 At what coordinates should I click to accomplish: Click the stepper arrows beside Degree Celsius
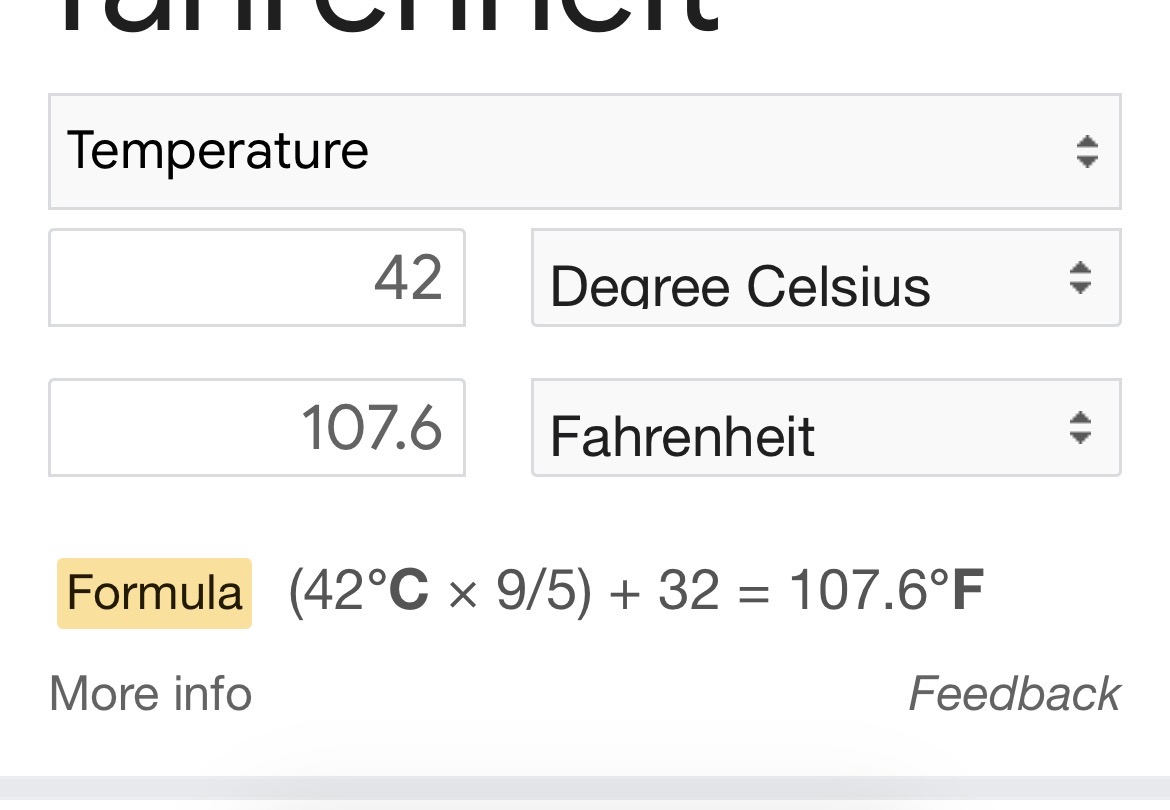point(1080,278)
